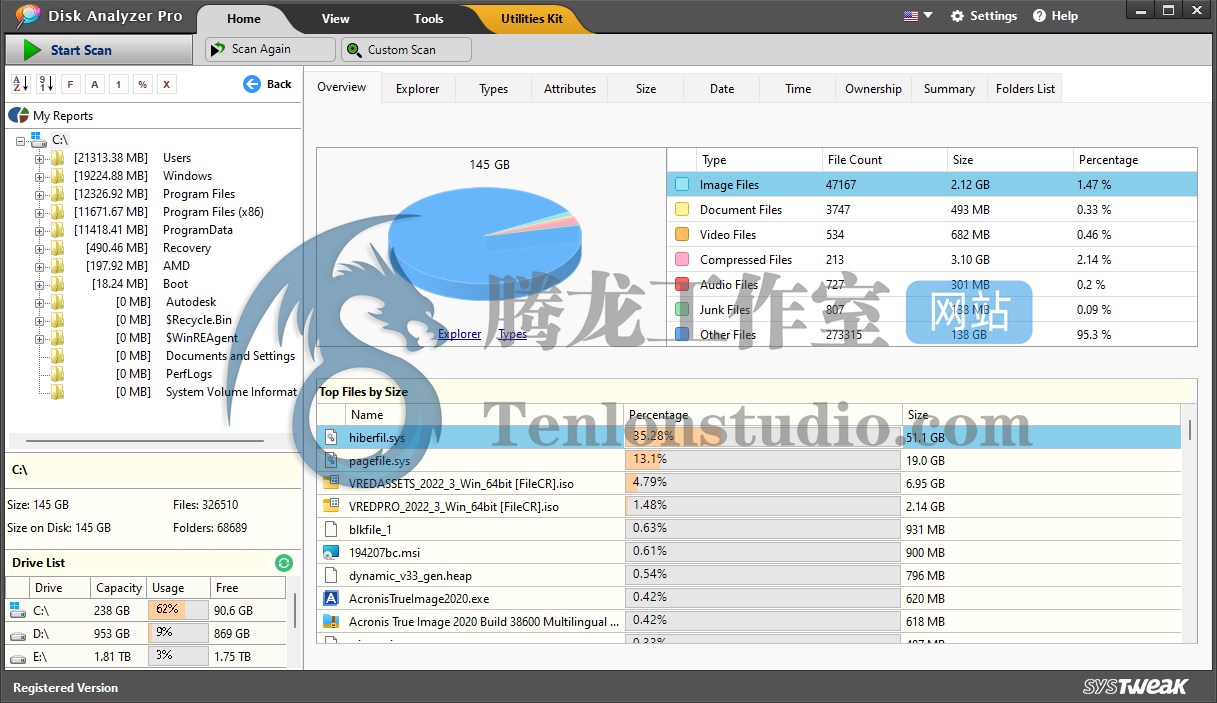Expand the ProgramData folder node
The width and height of the screenshot is (1217, 703).
point(40,230)
